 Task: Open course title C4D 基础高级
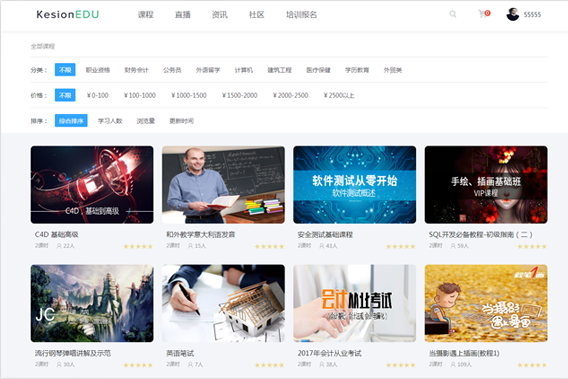(x=57, y=234)
